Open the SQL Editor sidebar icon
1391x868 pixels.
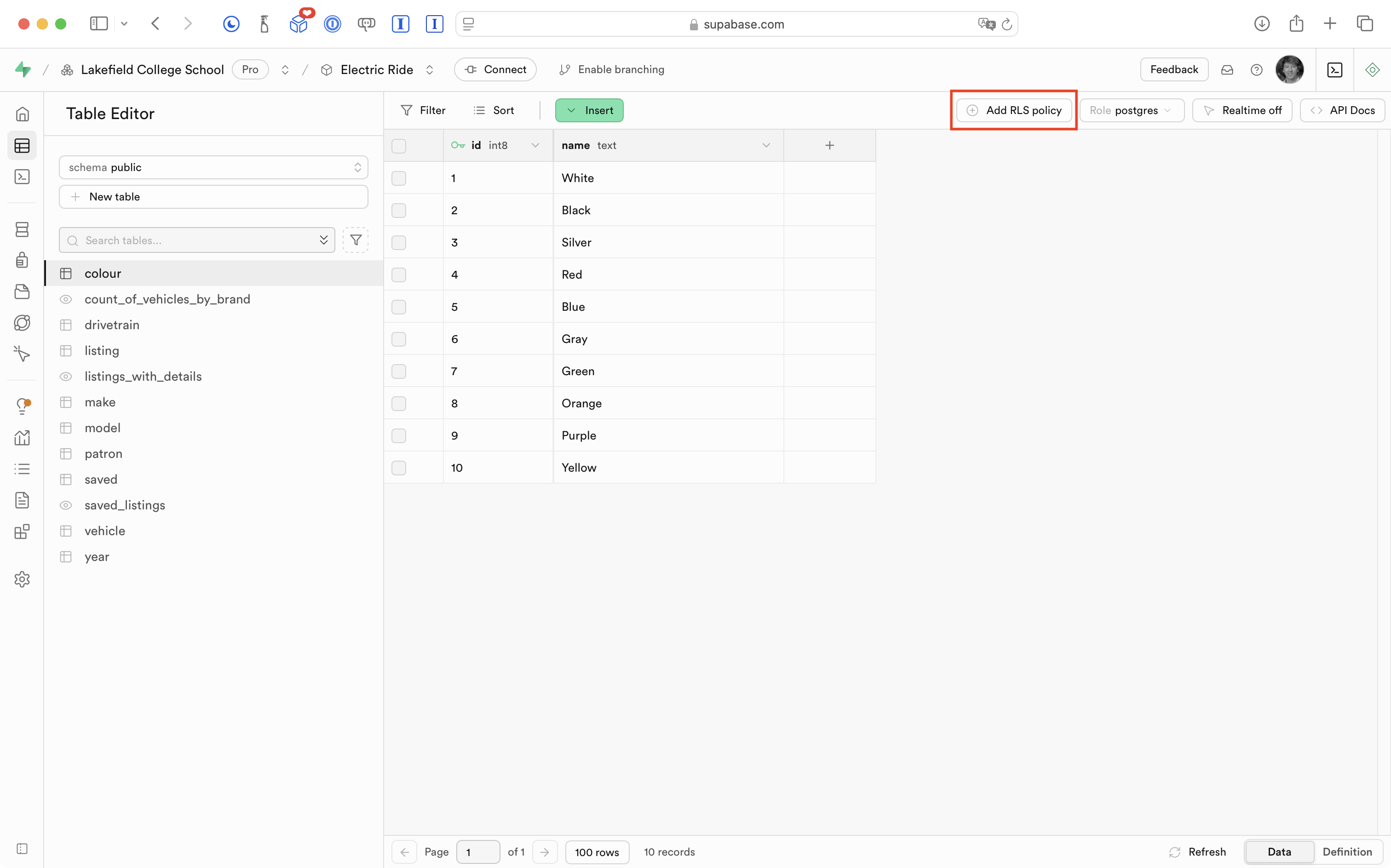[x=22, y=177]
